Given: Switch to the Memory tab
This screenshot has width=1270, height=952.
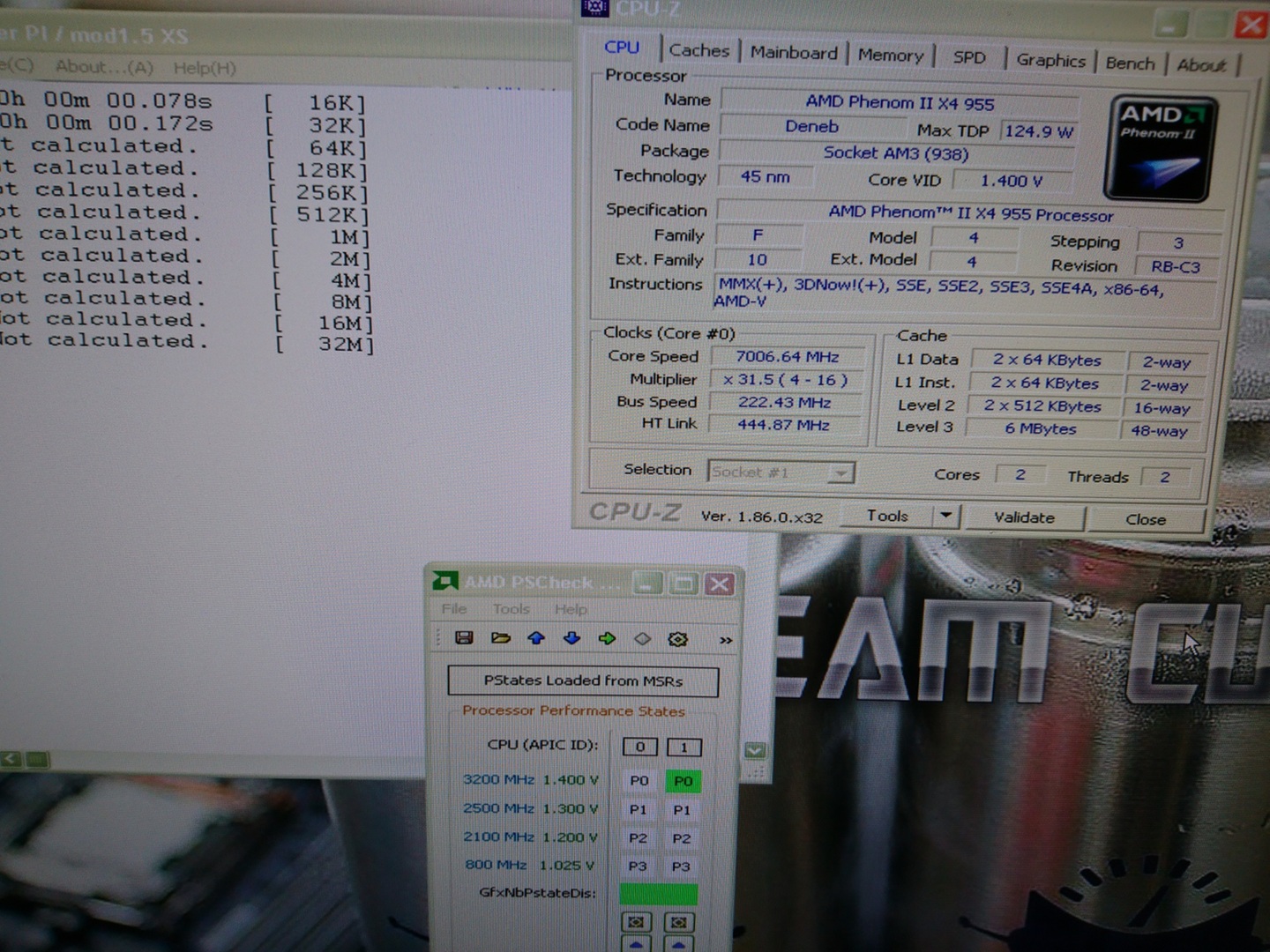Looking at the screenshot, I should pyautogui.click(x=891, y=56).
